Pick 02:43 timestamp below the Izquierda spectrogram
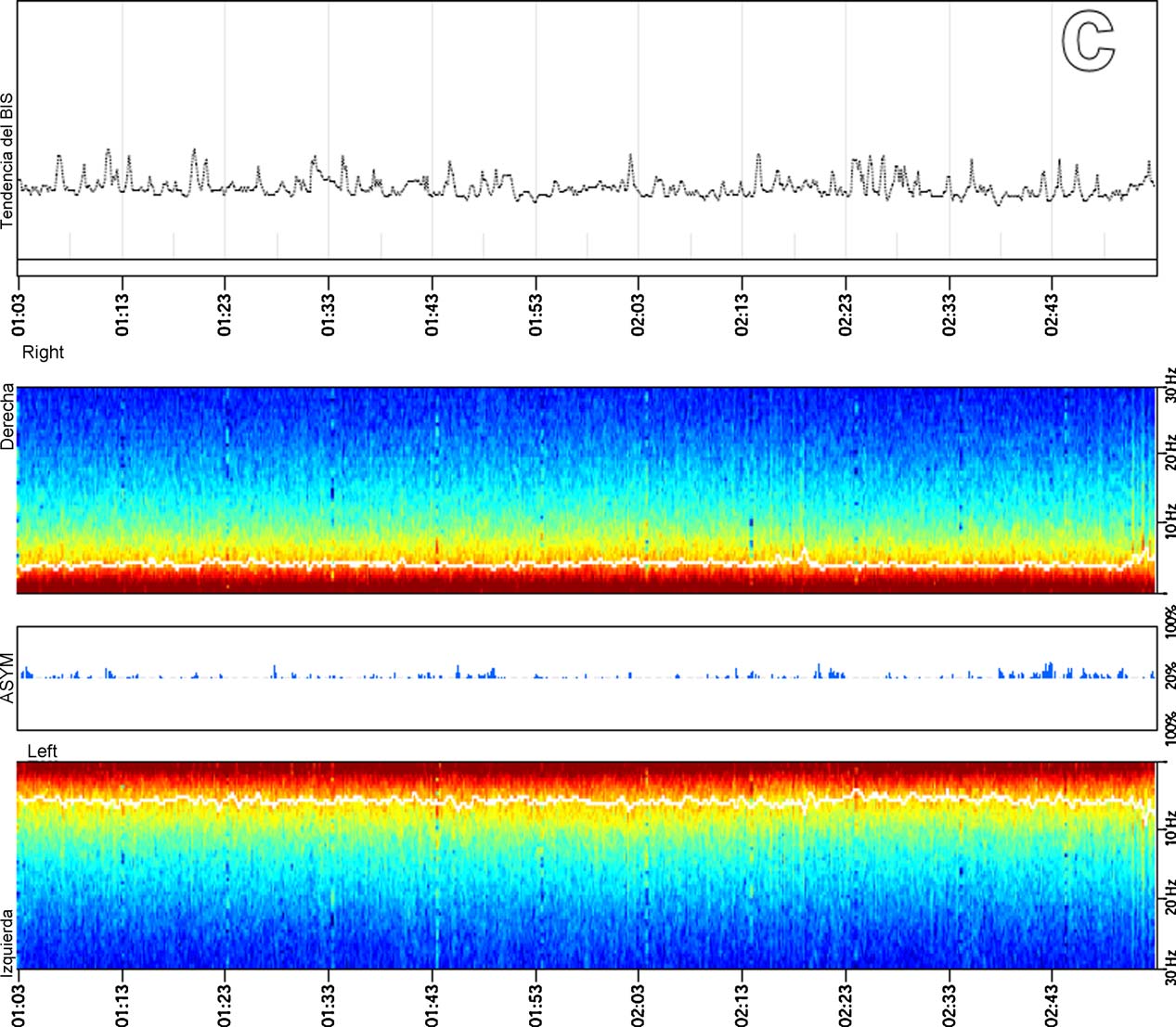 click(1052, 998)
